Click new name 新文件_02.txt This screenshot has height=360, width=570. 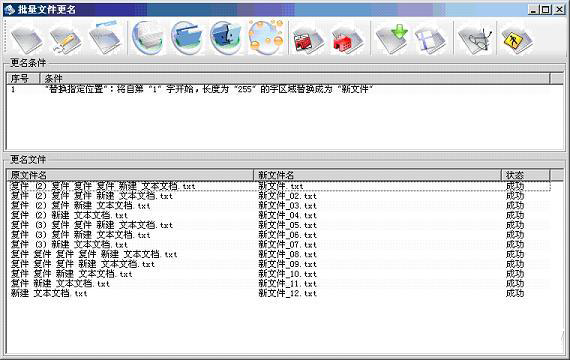[x=288, y=196]
